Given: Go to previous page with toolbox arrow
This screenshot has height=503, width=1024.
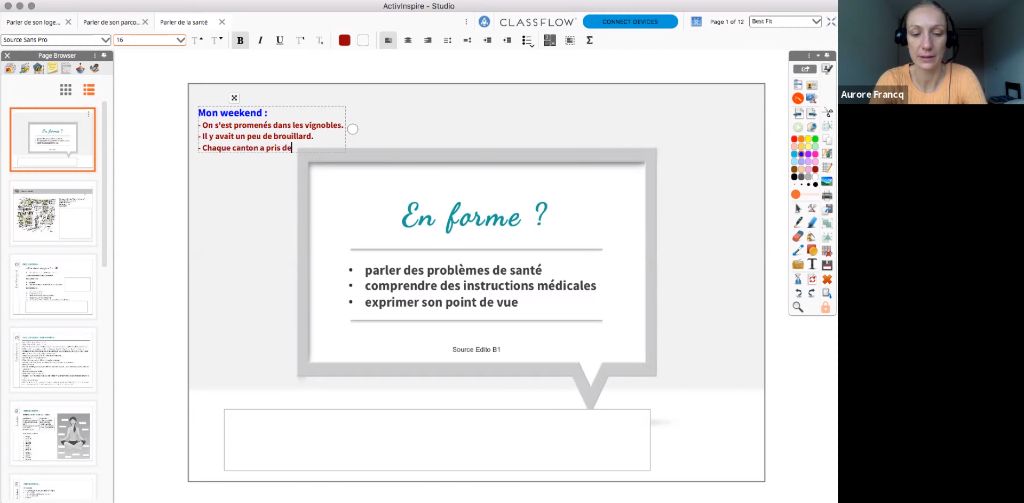Looking at the screenshot, I should [x=797, y=113].
